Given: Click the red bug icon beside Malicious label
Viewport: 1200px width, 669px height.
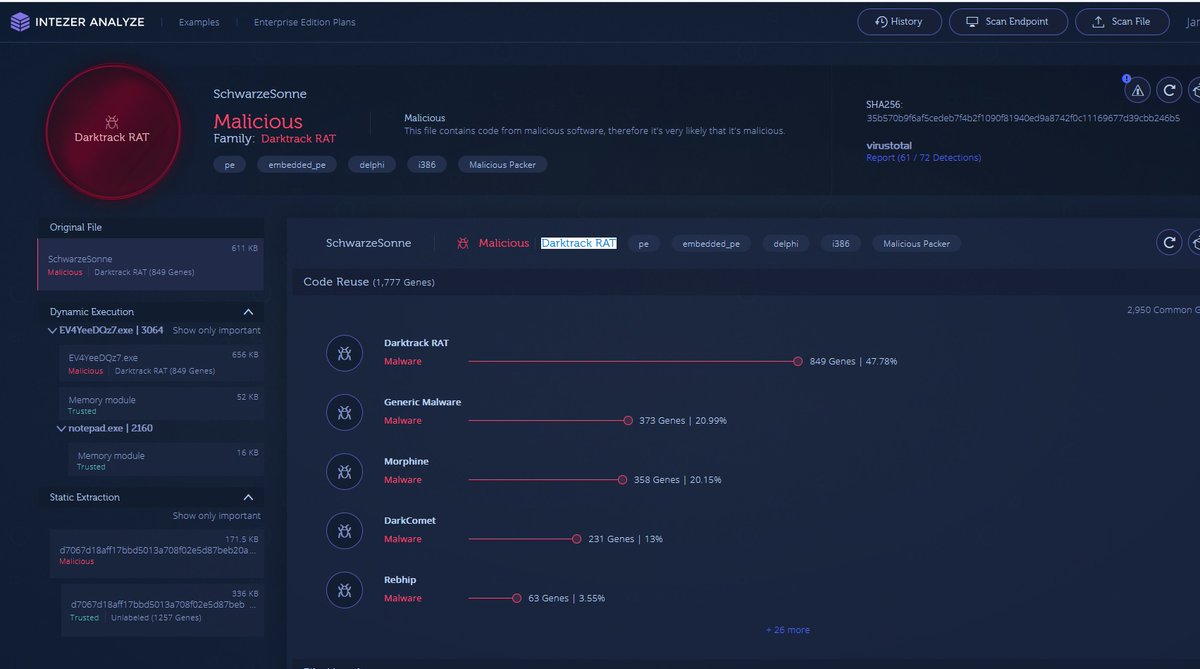Looking at the screenshot, I should pos(463,243).
